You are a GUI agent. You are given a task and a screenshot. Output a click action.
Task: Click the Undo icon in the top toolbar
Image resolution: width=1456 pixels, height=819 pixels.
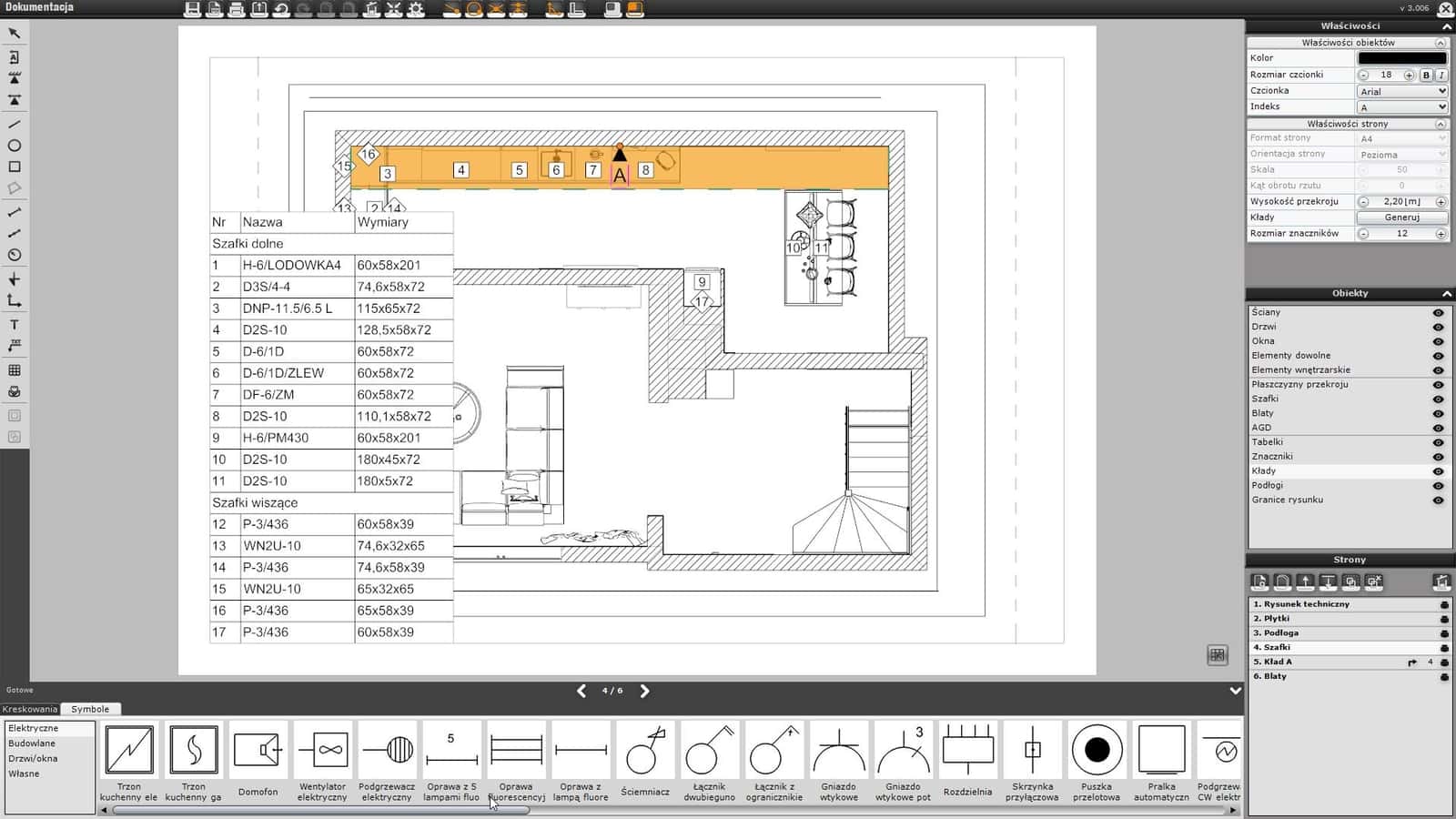(278, 9)
